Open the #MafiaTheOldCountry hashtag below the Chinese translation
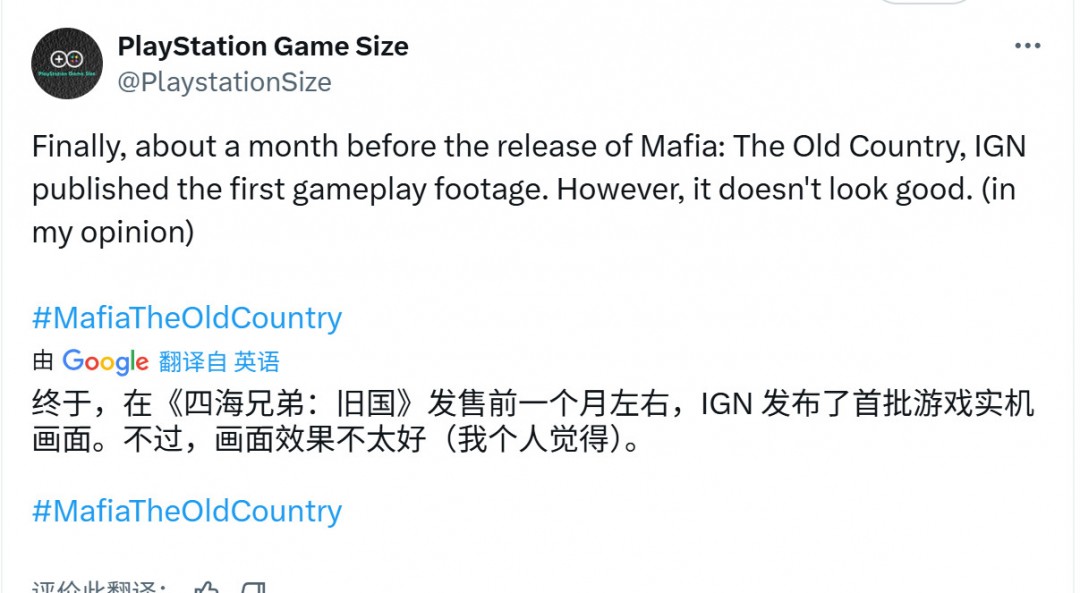 pyautogui.click(x=187, y=511)
